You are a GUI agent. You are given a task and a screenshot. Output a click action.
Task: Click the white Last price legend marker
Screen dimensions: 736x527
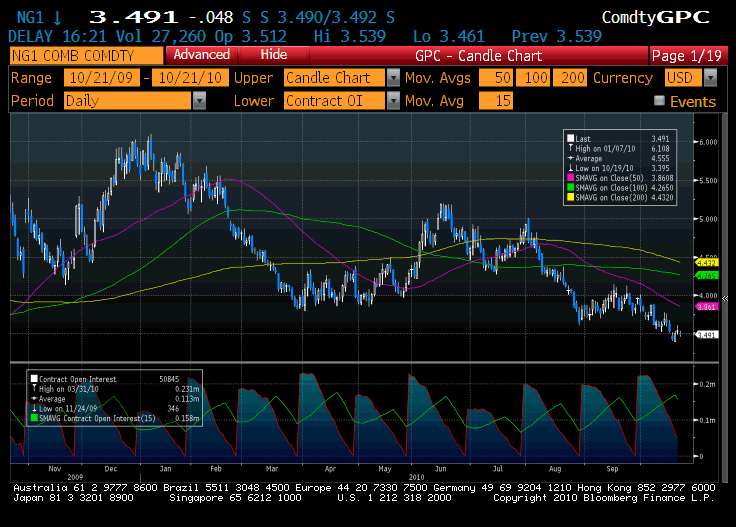click(x=570, y=139)
